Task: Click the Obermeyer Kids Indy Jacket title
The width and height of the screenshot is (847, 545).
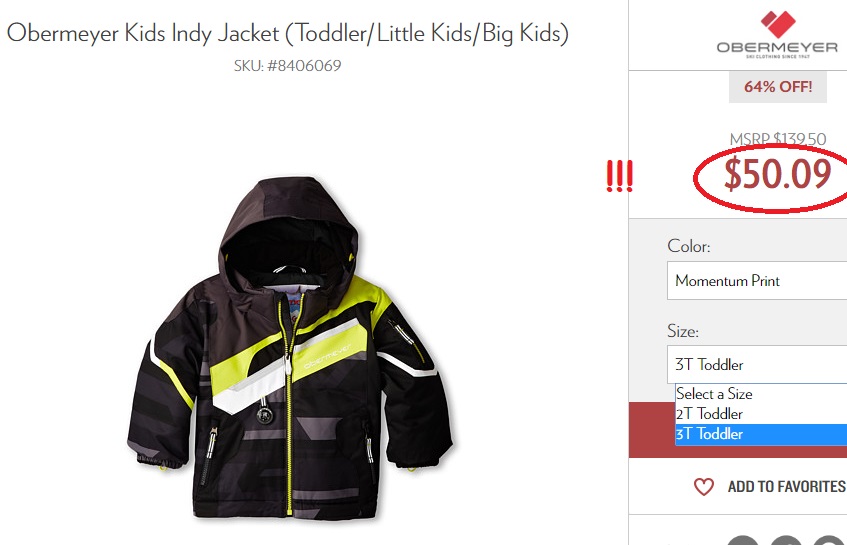Action: [287, 33]
